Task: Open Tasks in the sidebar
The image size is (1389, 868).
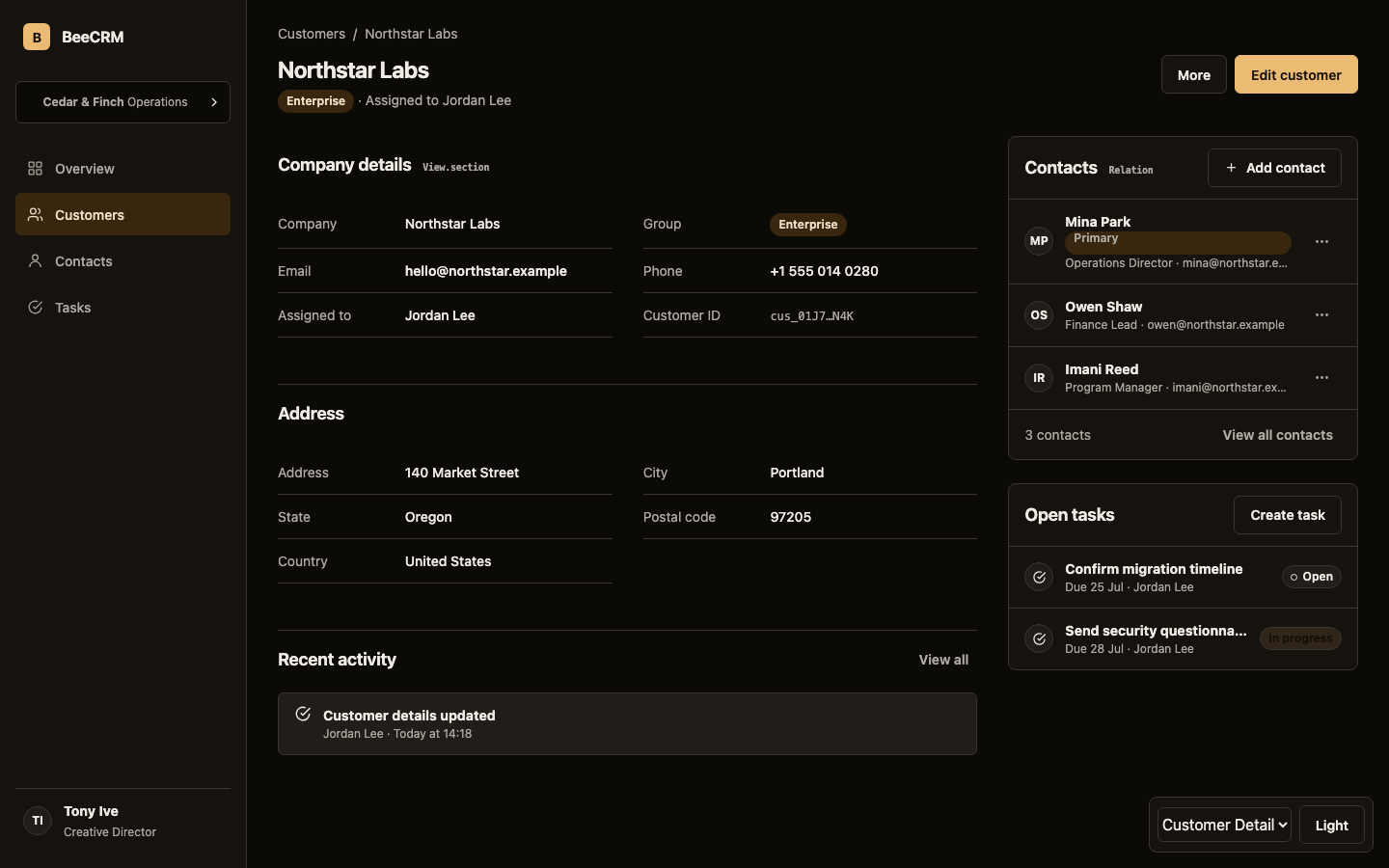Action: (123, 308)
